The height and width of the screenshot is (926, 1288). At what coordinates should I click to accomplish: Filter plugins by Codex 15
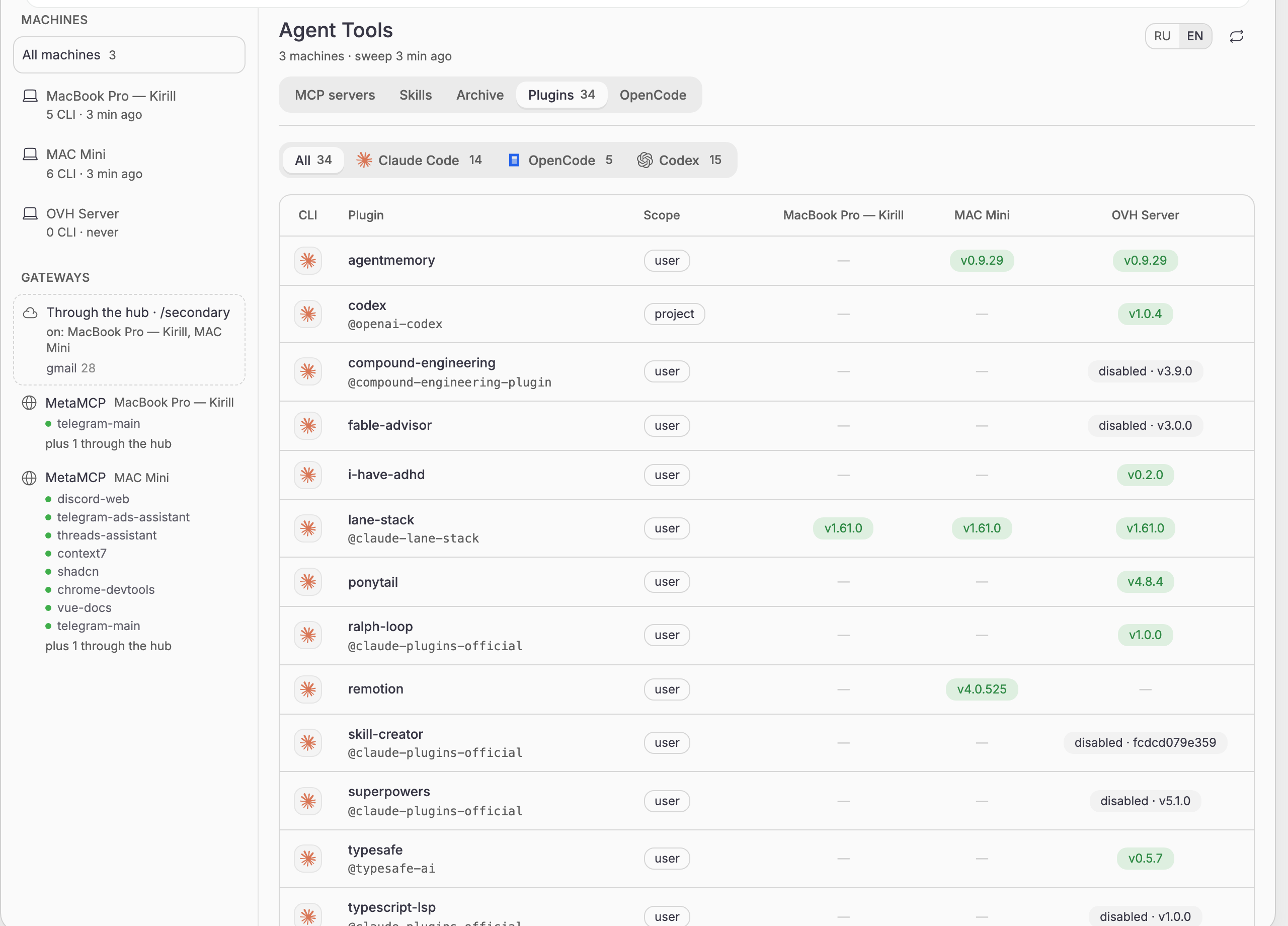(679, 160)
